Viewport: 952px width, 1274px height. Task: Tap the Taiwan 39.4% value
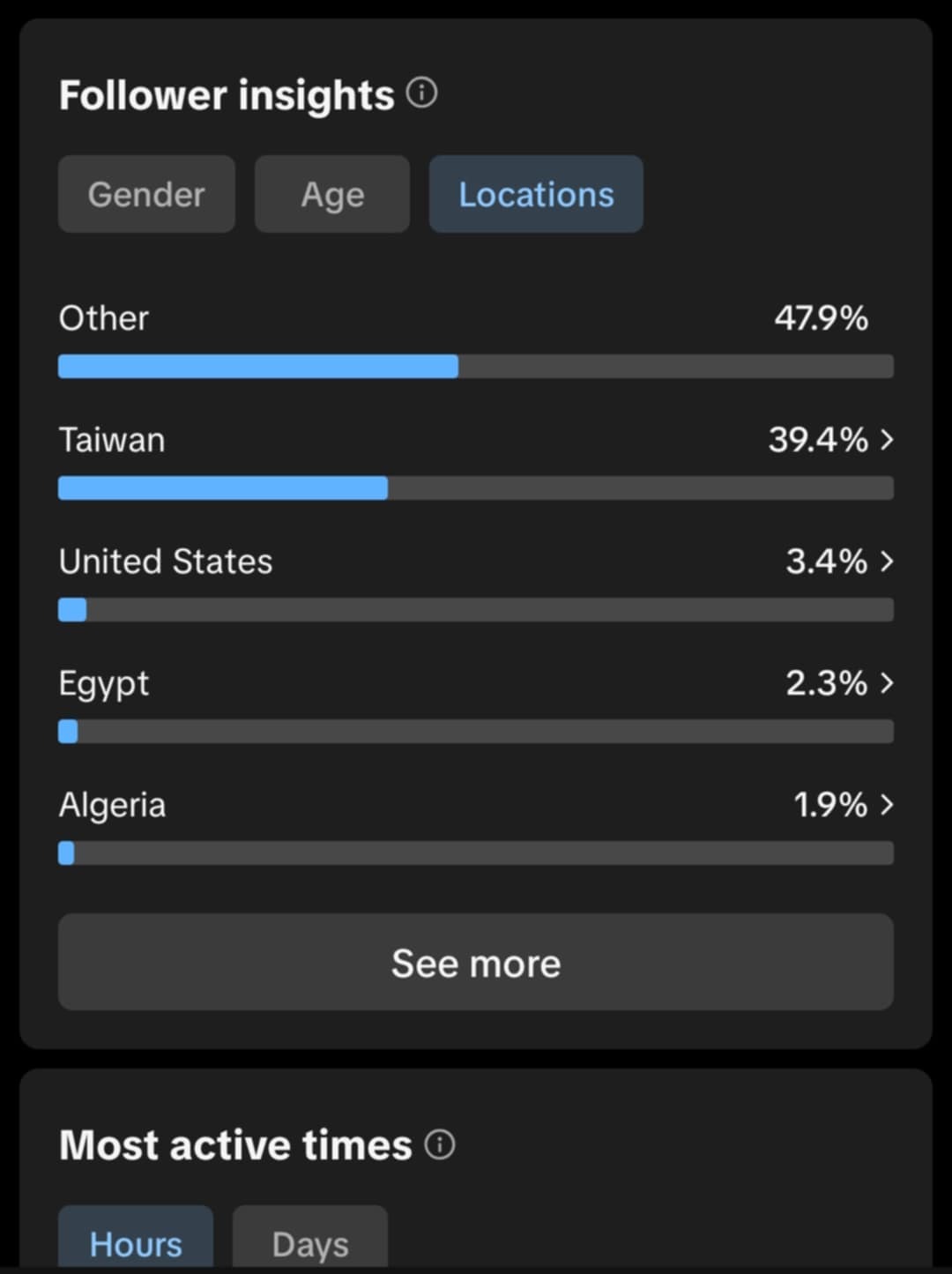point(818,439)
